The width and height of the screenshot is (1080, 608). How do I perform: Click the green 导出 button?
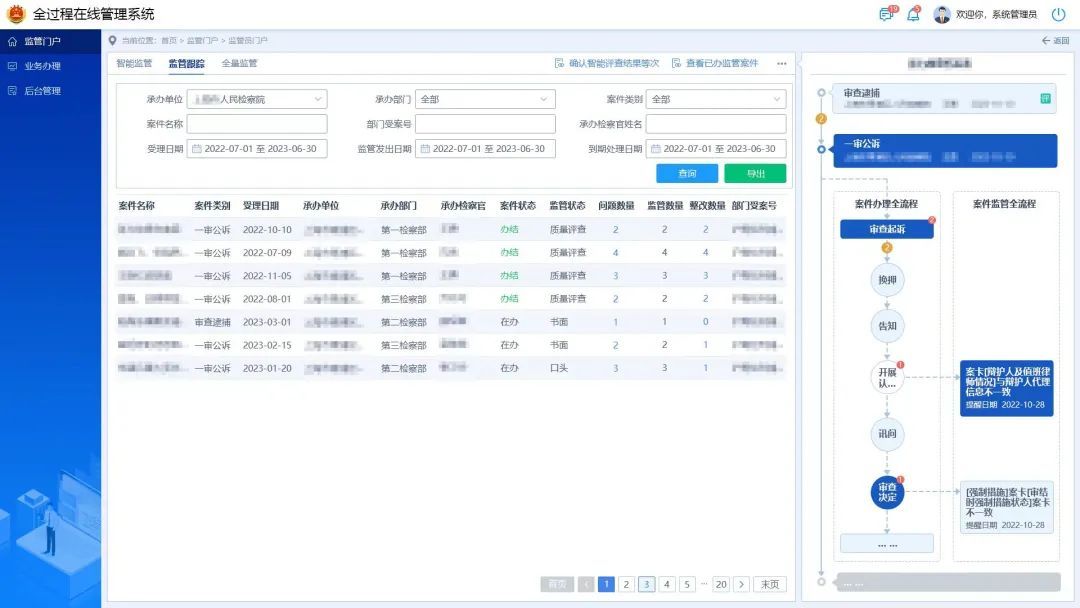[x=755, y=173]
